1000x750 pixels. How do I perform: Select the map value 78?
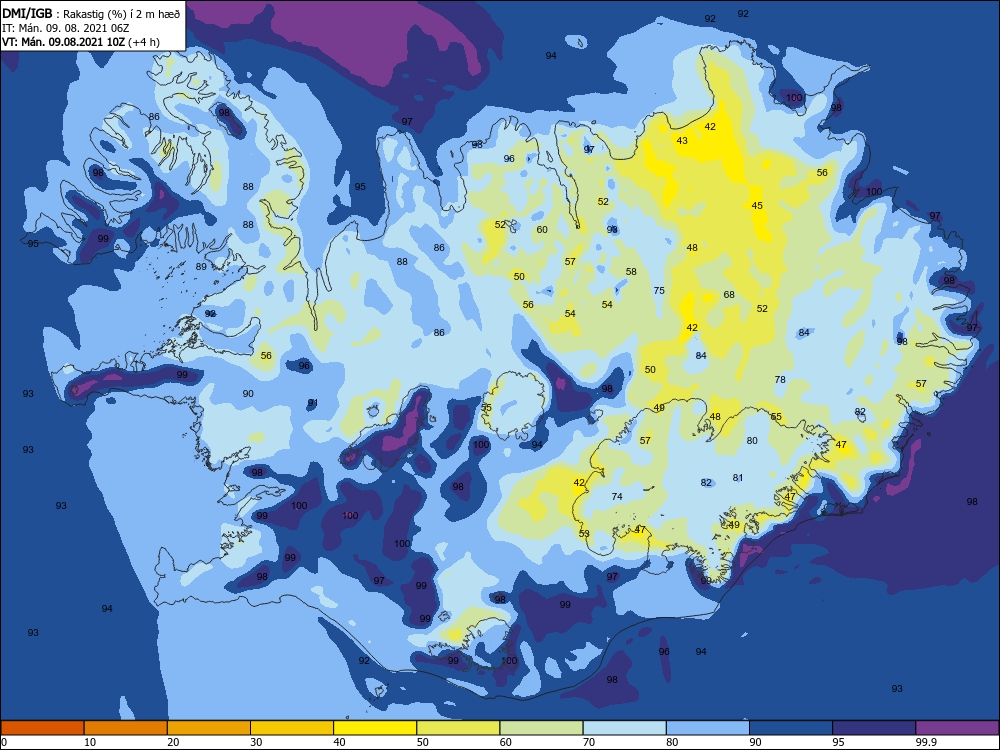(780, 379)
